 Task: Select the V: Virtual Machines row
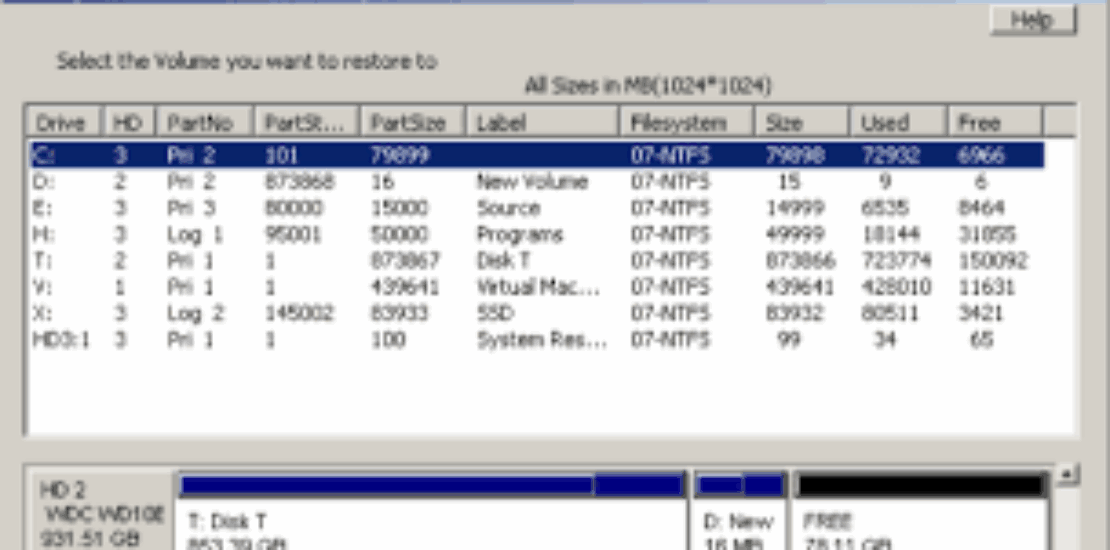(x=537, y=287)
